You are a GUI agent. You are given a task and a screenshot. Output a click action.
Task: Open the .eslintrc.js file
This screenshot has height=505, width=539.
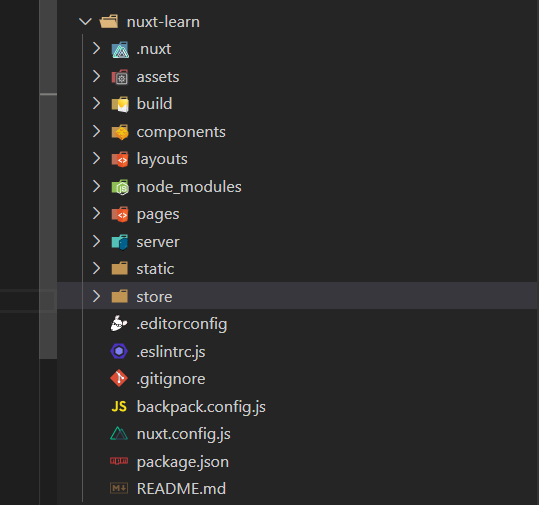click(x=171, y=352)
